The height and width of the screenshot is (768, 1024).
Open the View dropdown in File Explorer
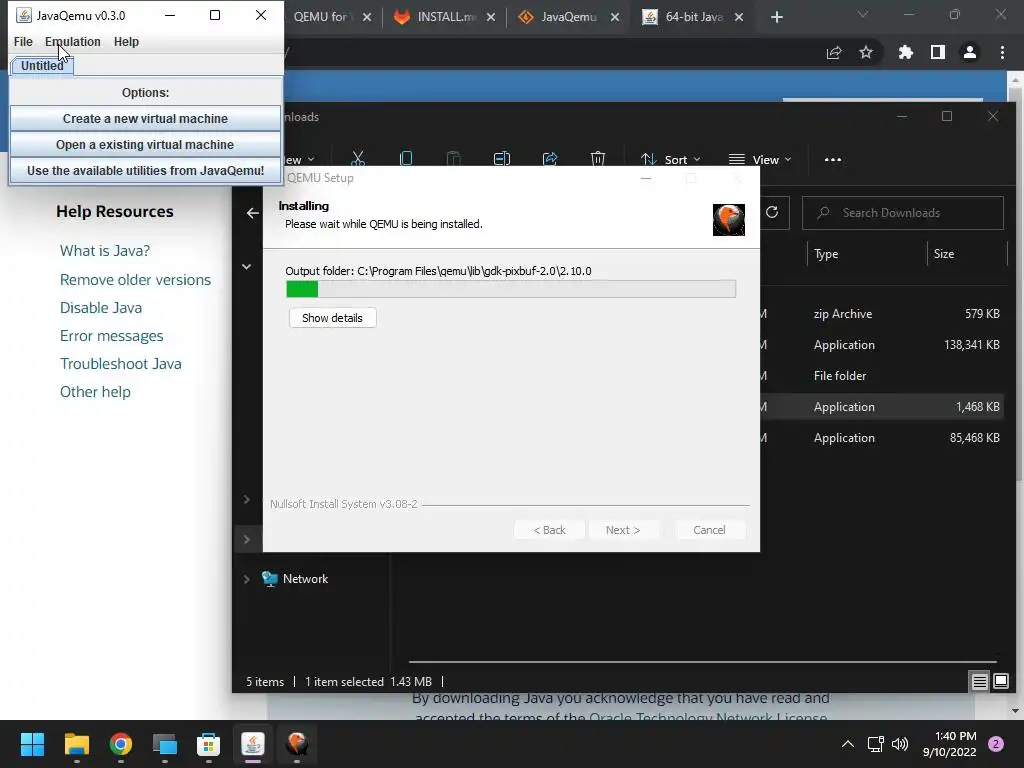pyautogui.click(x=760, y=159)
